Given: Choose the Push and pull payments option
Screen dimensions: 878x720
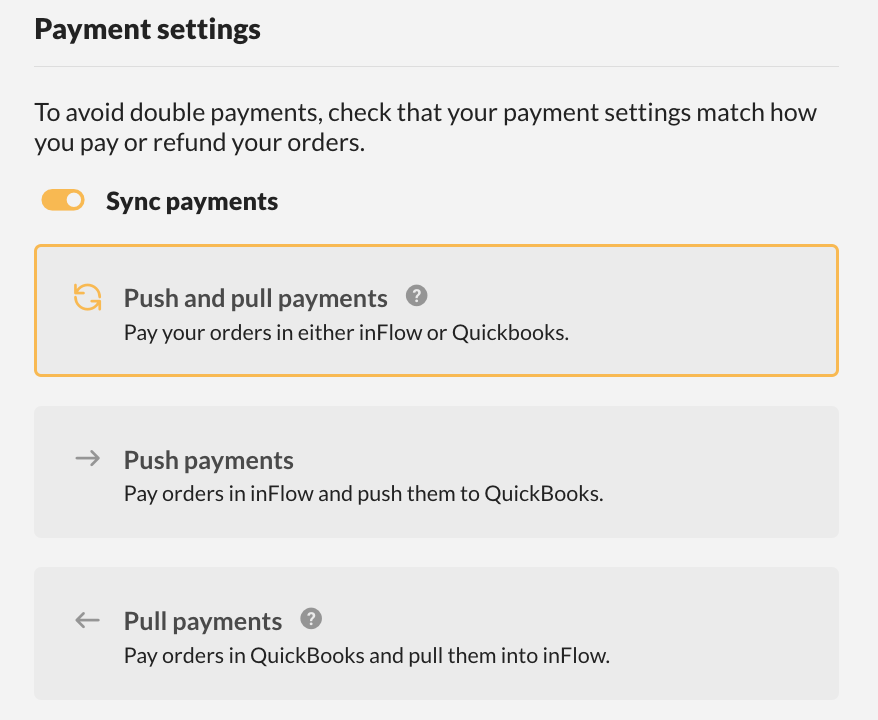Looking at the screenshot, I should (437, 310).
